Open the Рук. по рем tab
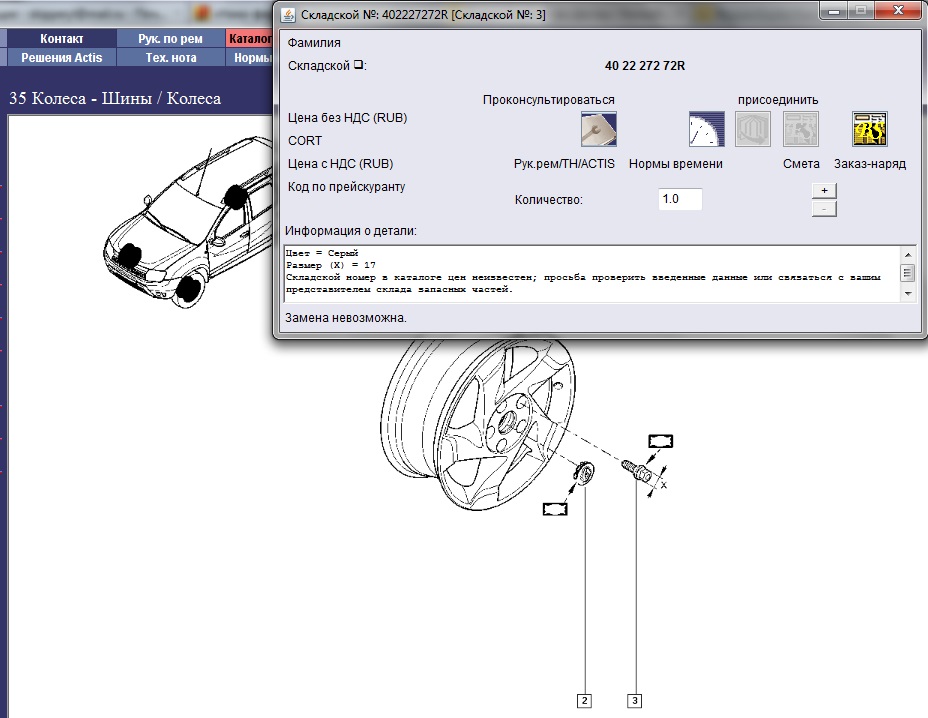The image size is (928, 718). coord(170,39)
